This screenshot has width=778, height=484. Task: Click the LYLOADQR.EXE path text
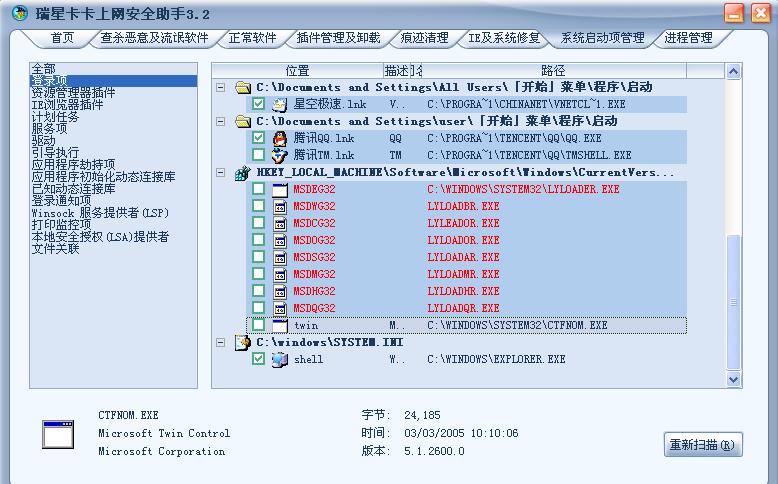463,308
